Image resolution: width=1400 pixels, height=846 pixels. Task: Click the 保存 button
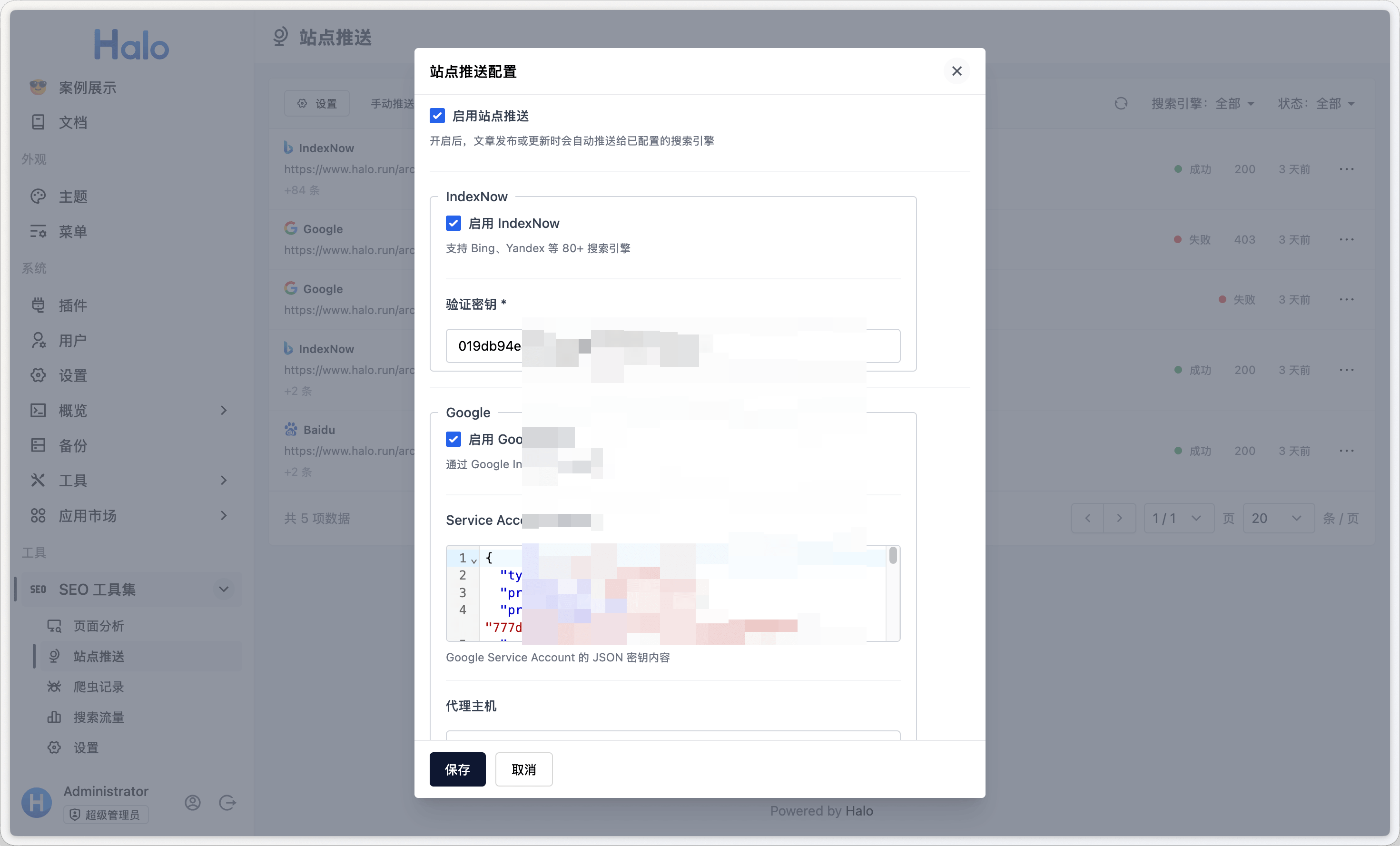[457, 769]
